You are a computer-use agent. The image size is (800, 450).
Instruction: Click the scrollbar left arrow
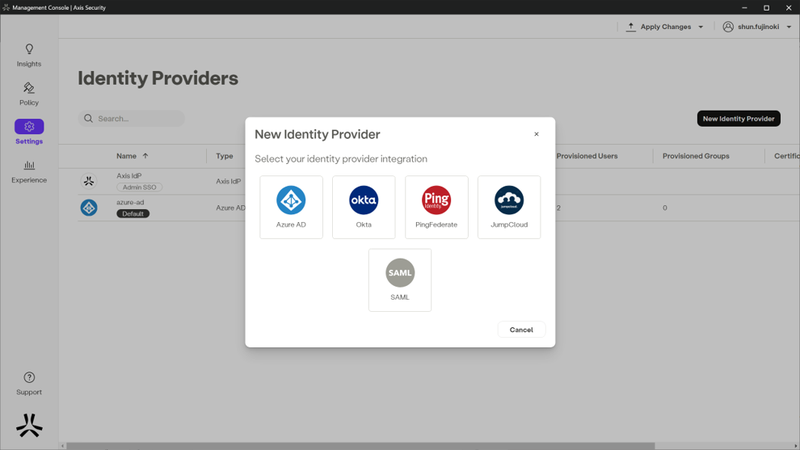click(x=63, y=446)
